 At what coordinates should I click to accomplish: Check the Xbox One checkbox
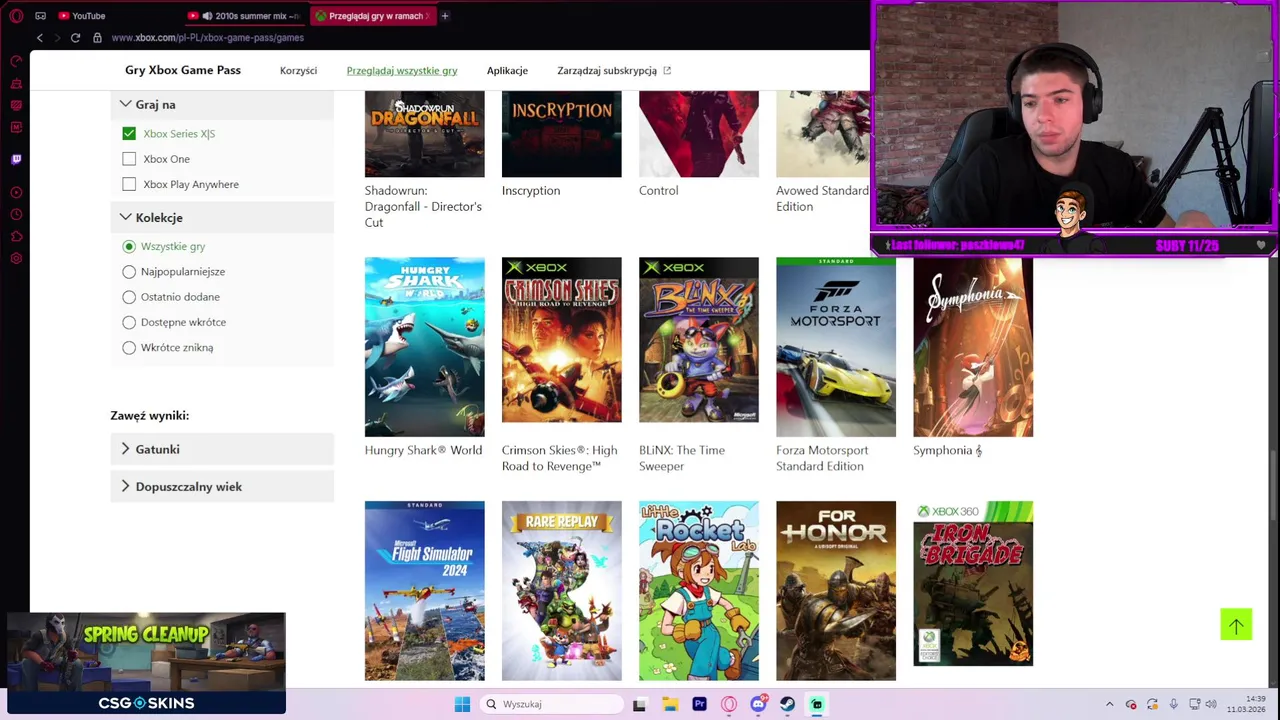[x=129, y=159]
